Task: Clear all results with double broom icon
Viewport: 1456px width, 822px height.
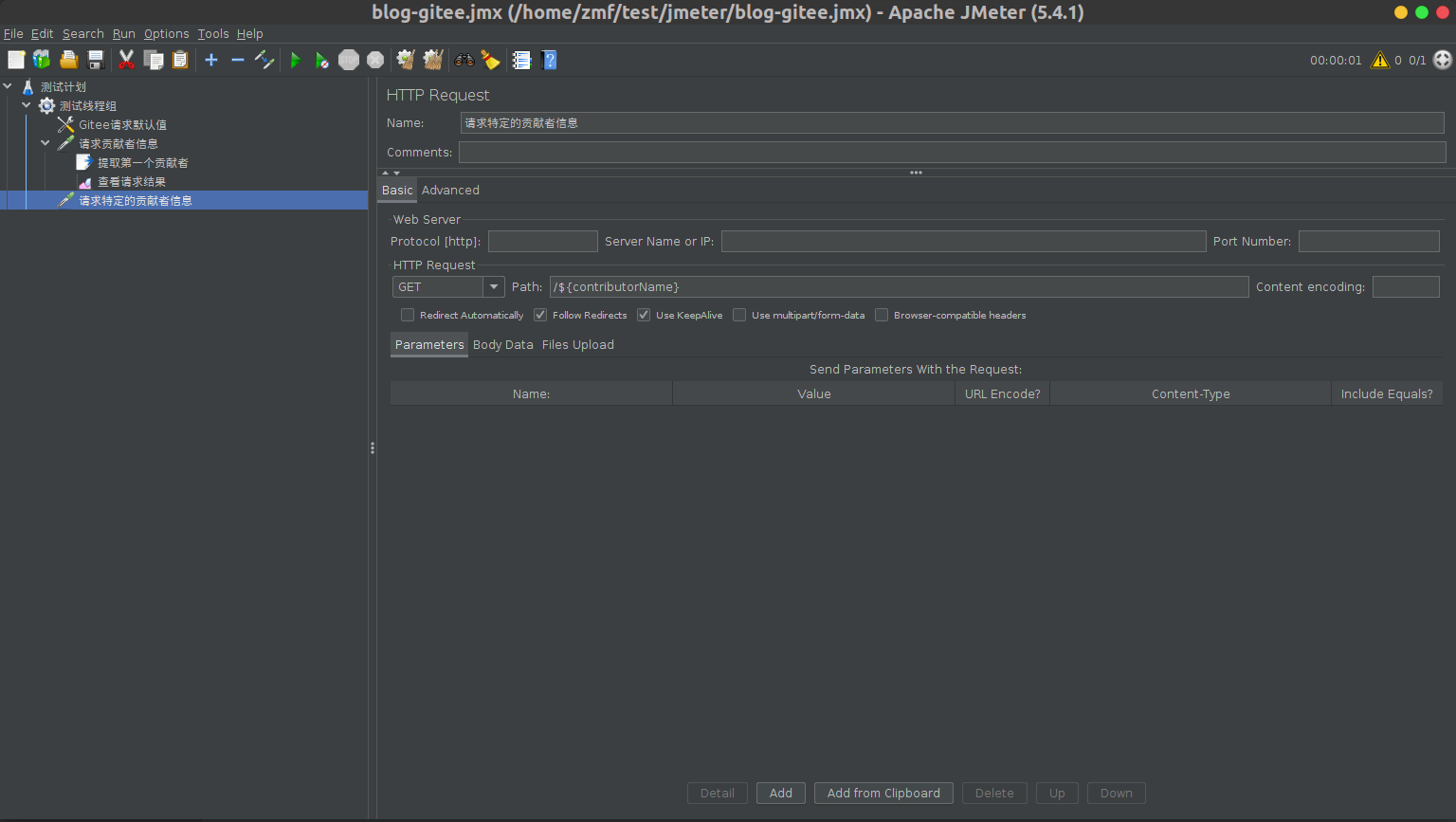Action: coord(433,60)
